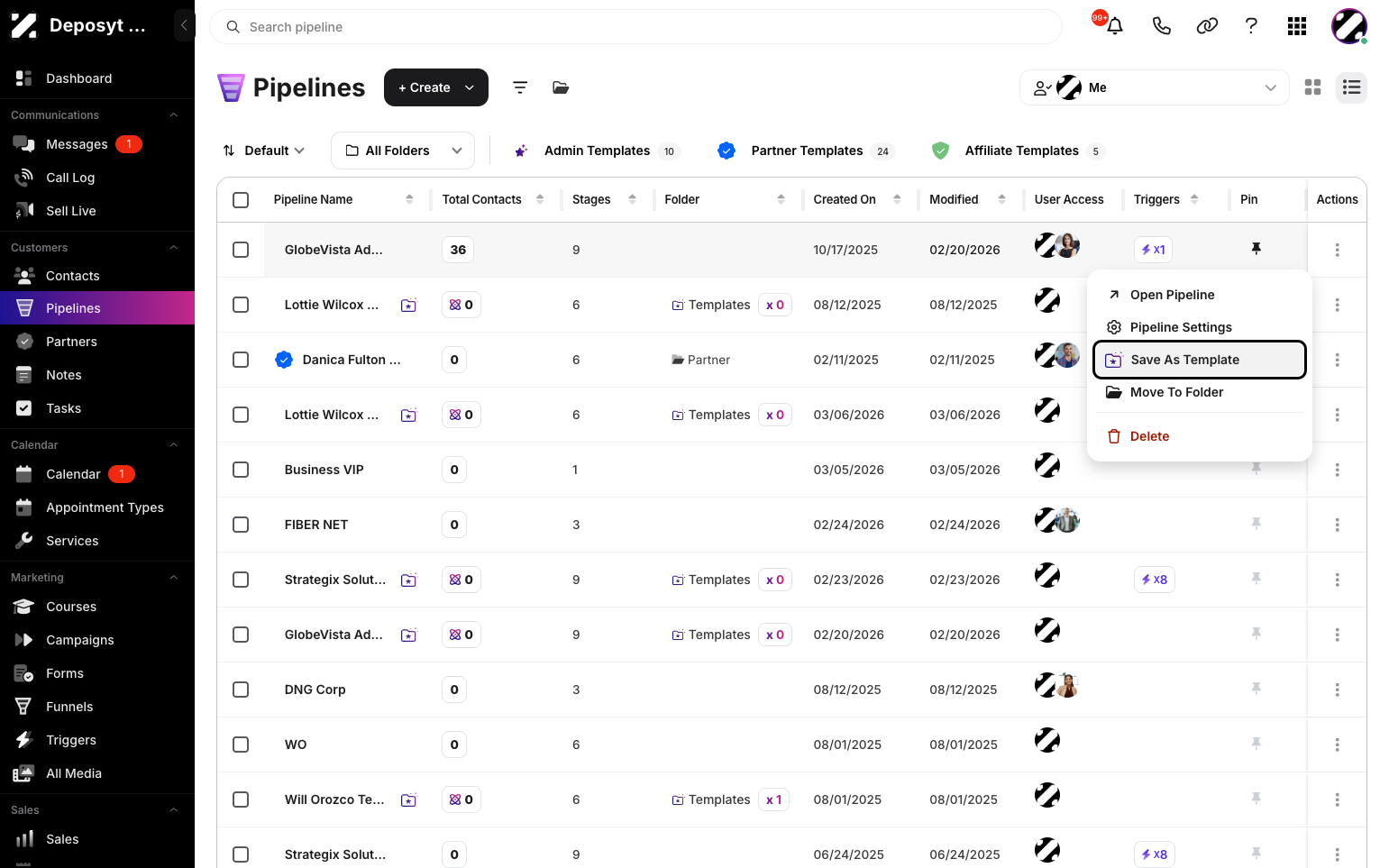Toggle pin for GlobeVista Ad... first row
The height and width of the screenshot is (868, 1389).
tap(1256, 249)
